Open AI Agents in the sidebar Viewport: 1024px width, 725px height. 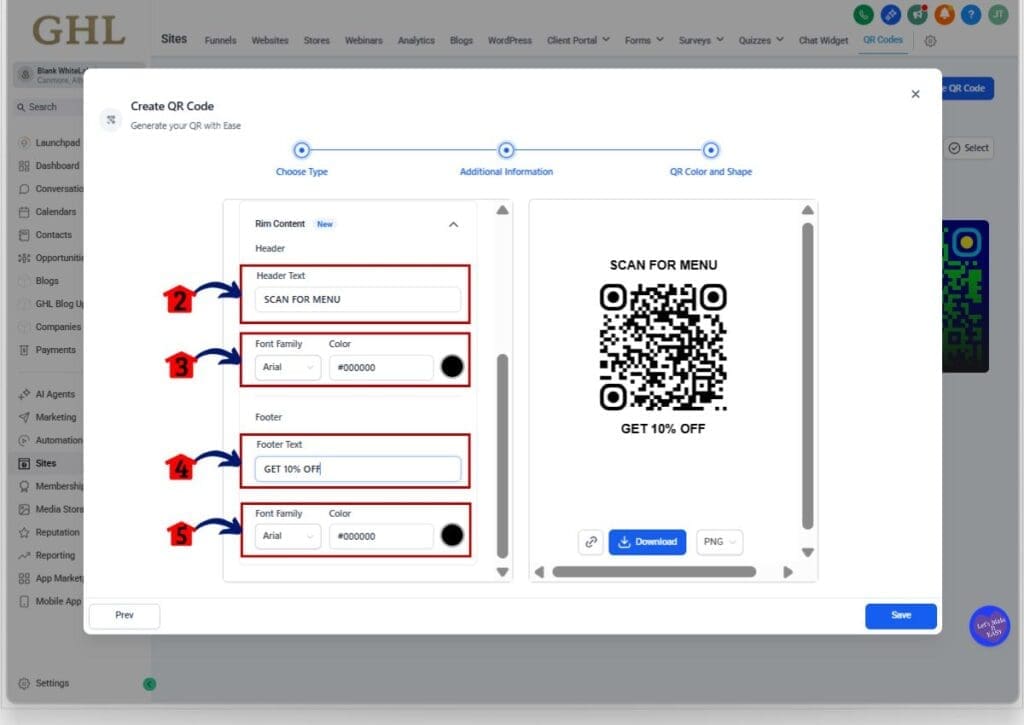47,394
